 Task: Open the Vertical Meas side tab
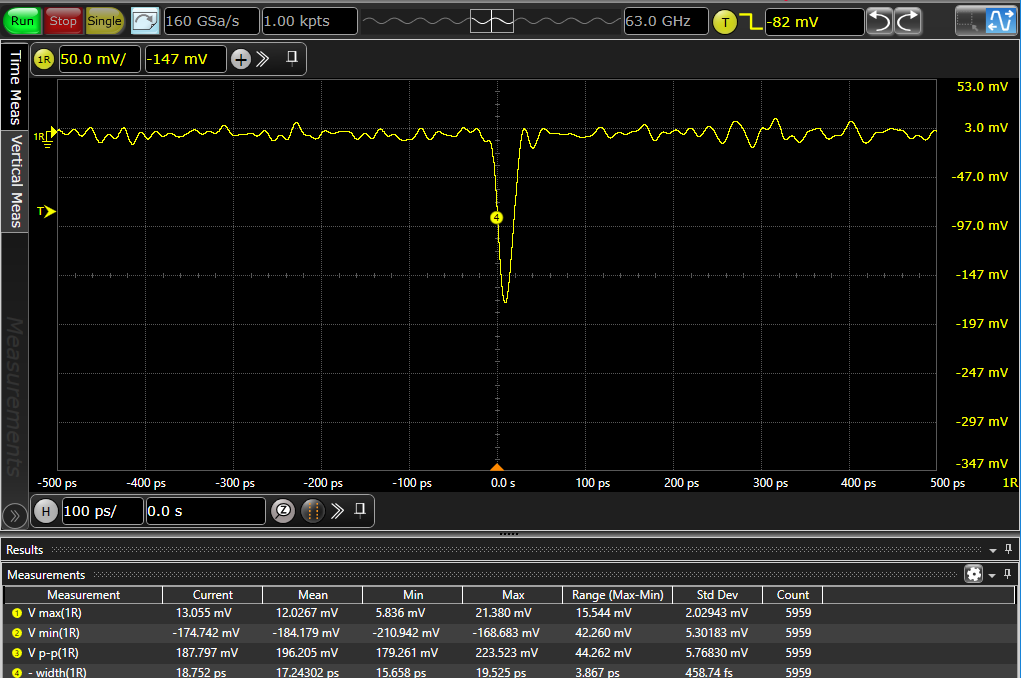(x=15, y=181)
